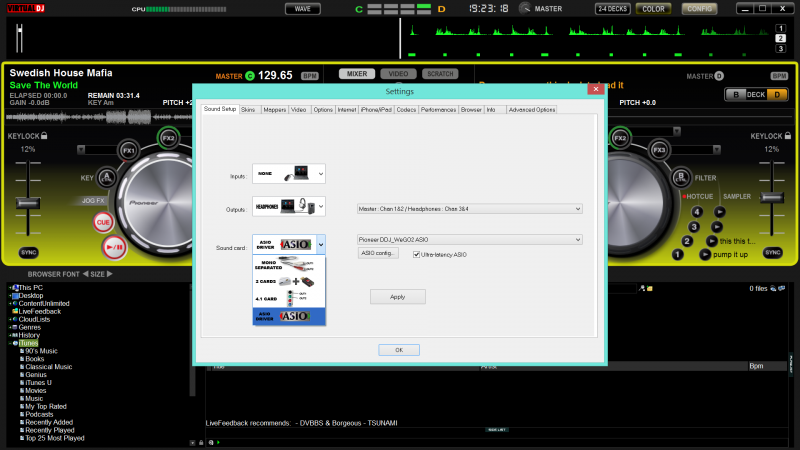Select waveform zoom level 3

pyautogui.click(x=781, y=48)
